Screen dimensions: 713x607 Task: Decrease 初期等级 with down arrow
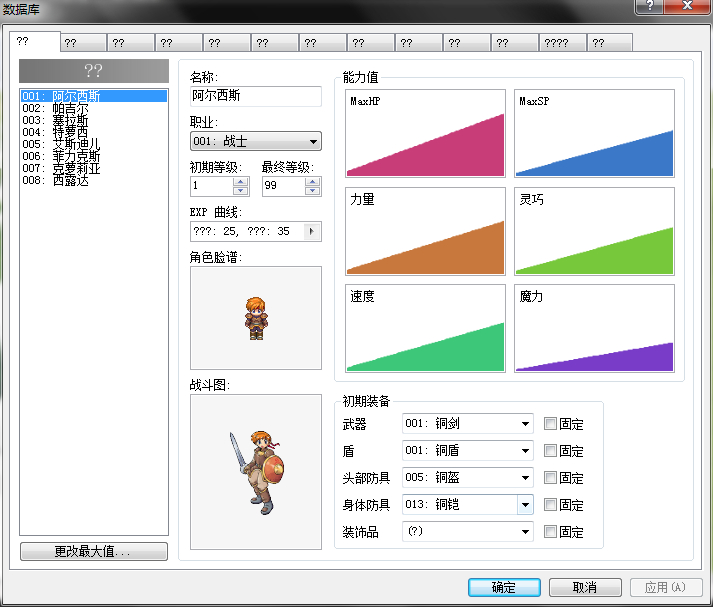point(241,191)
